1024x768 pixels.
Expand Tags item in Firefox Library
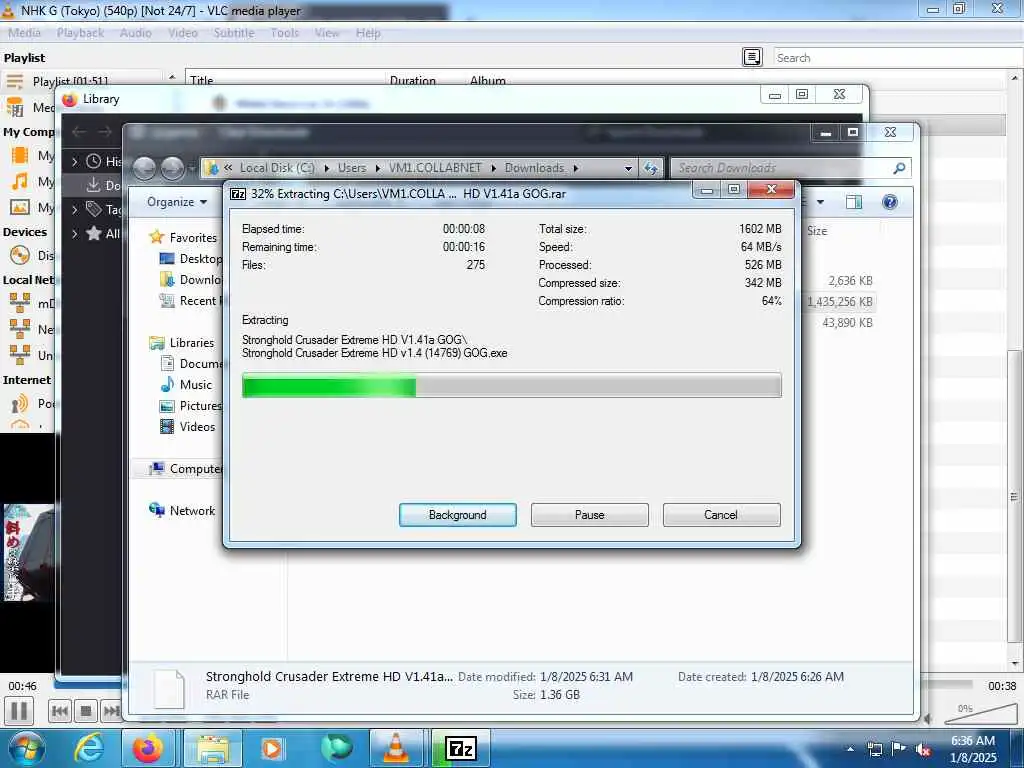(75, 210)
